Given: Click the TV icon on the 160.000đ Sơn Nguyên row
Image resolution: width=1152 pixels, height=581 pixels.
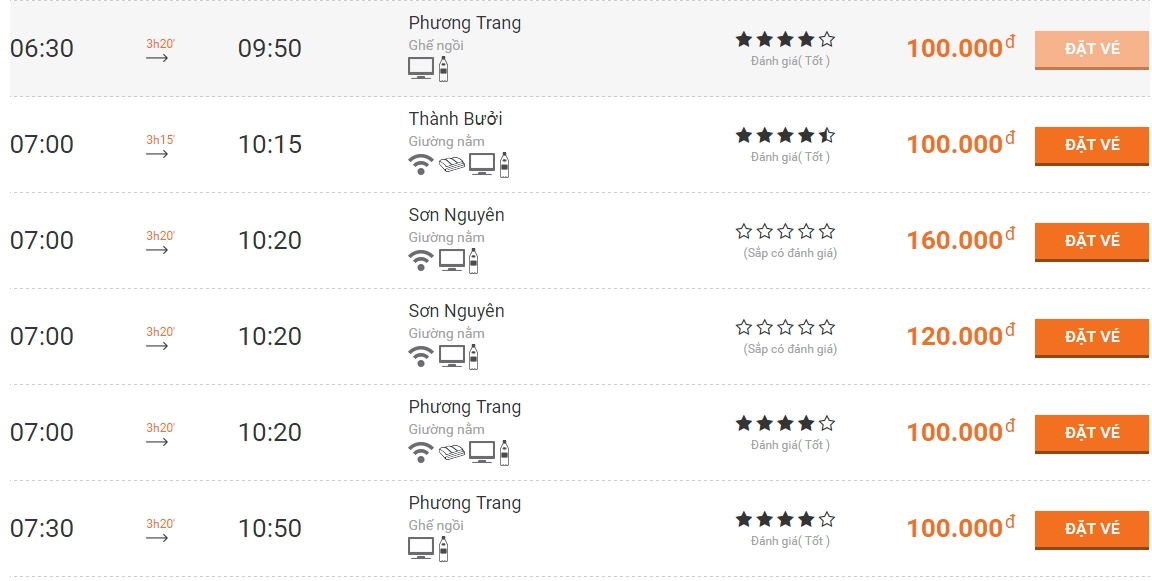Looking at the screenshot, I should click(452, 261).
